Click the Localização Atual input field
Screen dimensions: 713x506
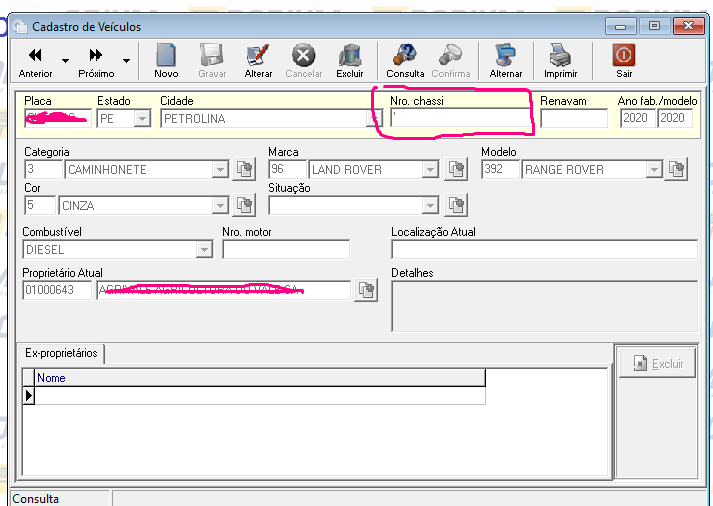pos(544,250)
